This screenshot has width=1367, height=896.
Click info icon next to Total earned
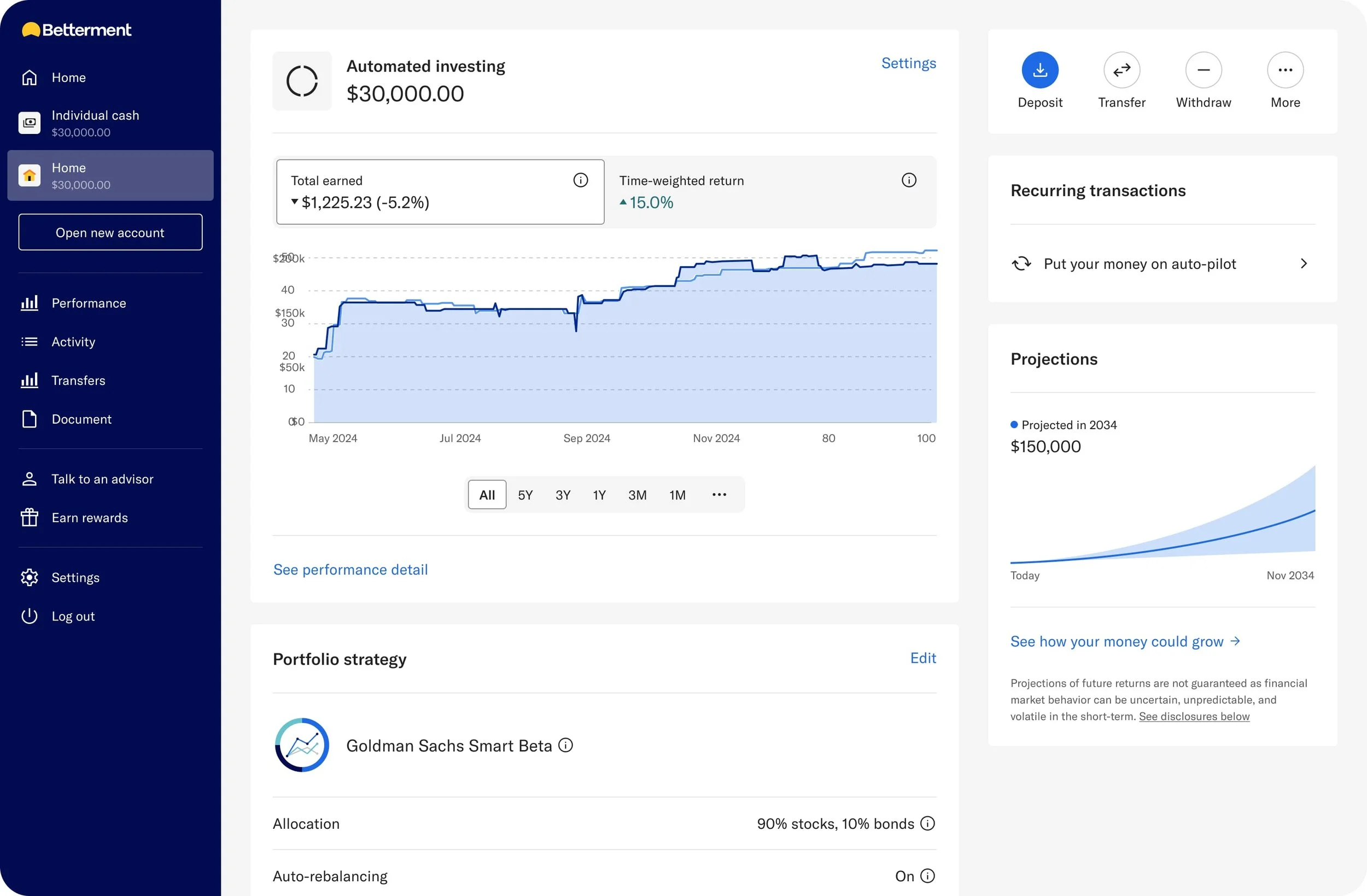tap(581, 180)
